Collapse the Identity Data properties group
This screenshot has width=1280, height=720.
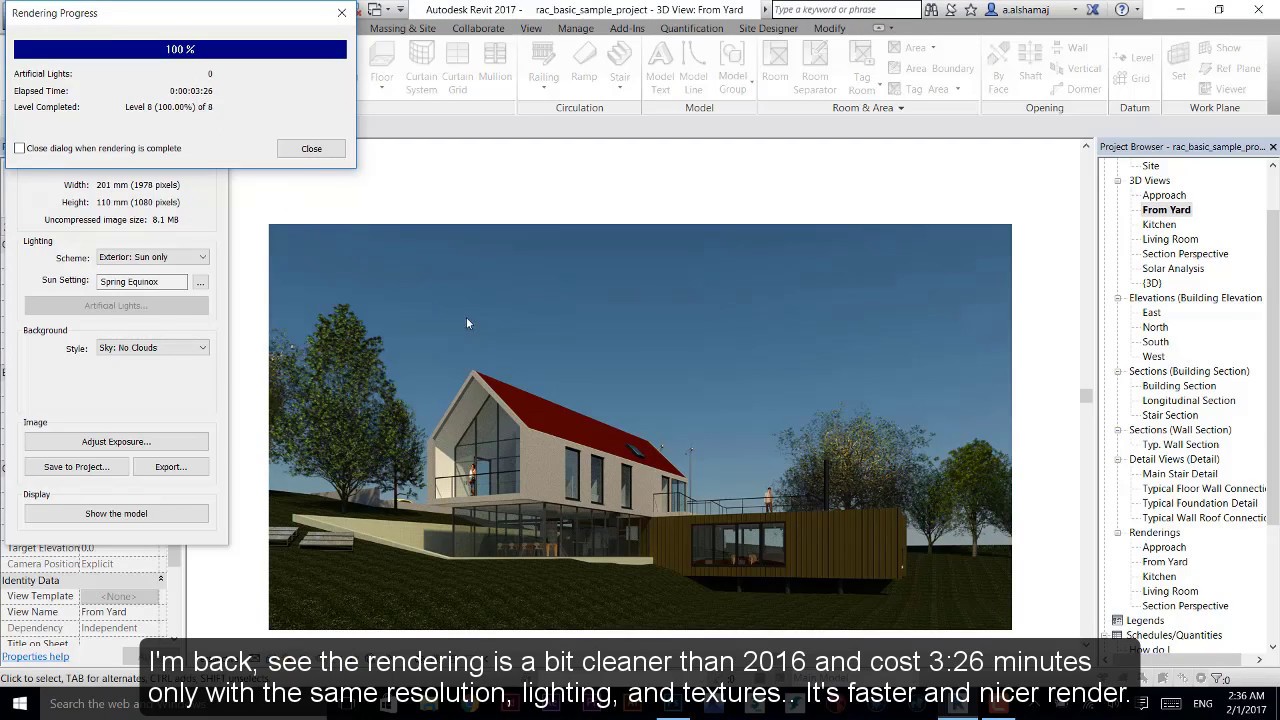click(x=160, y=580)
